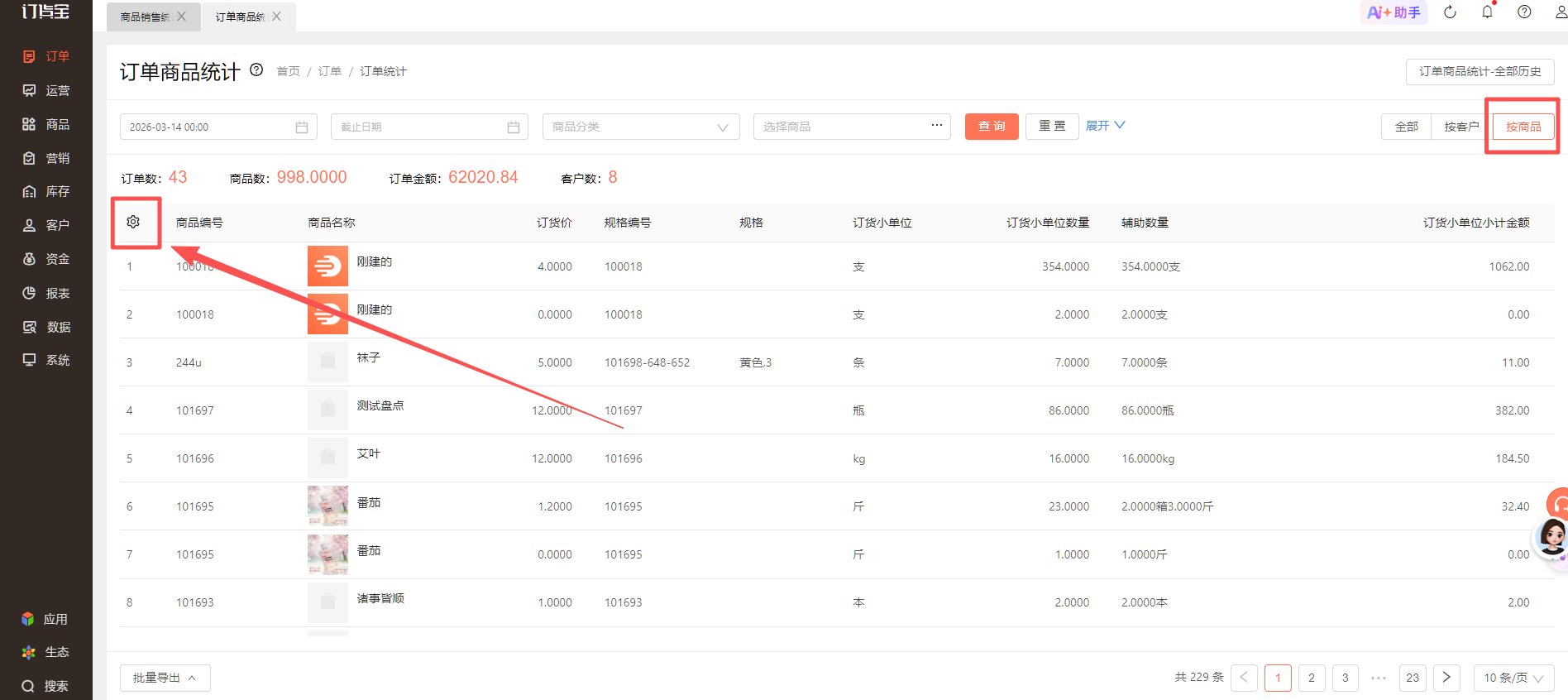Navigate to 客户 in the sidebar
Image resolution: width=1568 pixels, height=700 pixels.
(46, 225)
